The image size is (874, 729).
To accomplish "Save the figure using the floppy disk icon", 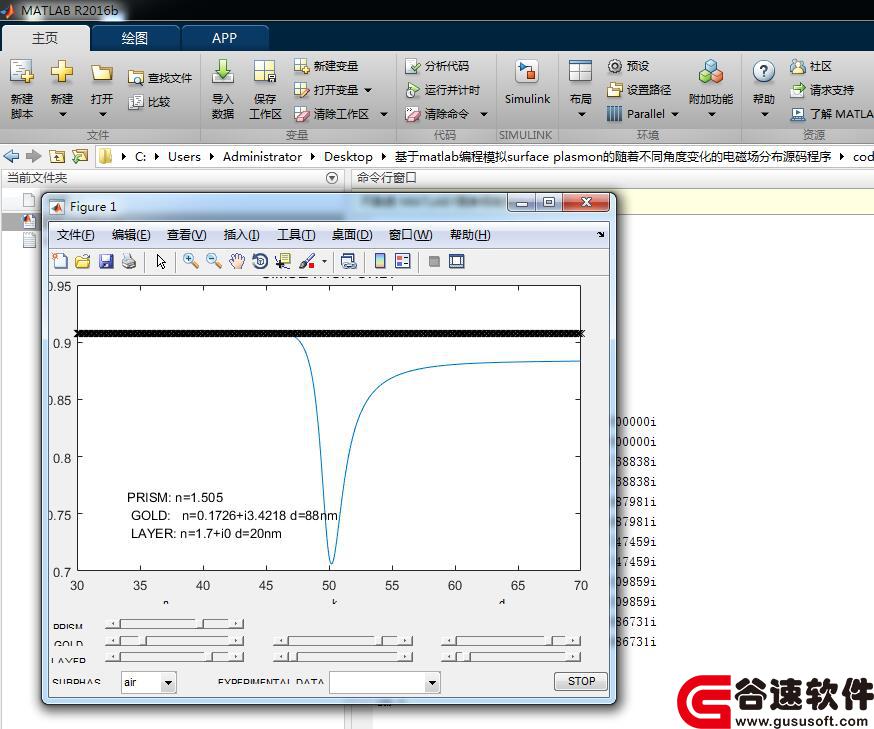I will point(106,261).
